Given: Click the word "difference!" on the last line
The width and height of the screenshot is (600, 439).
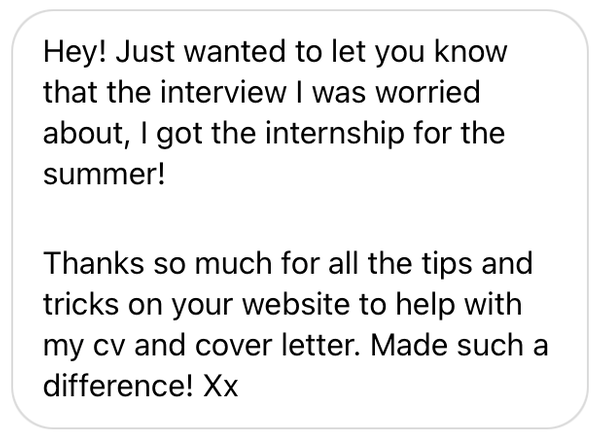Looking at the screenshot, I should pos(118,386).
